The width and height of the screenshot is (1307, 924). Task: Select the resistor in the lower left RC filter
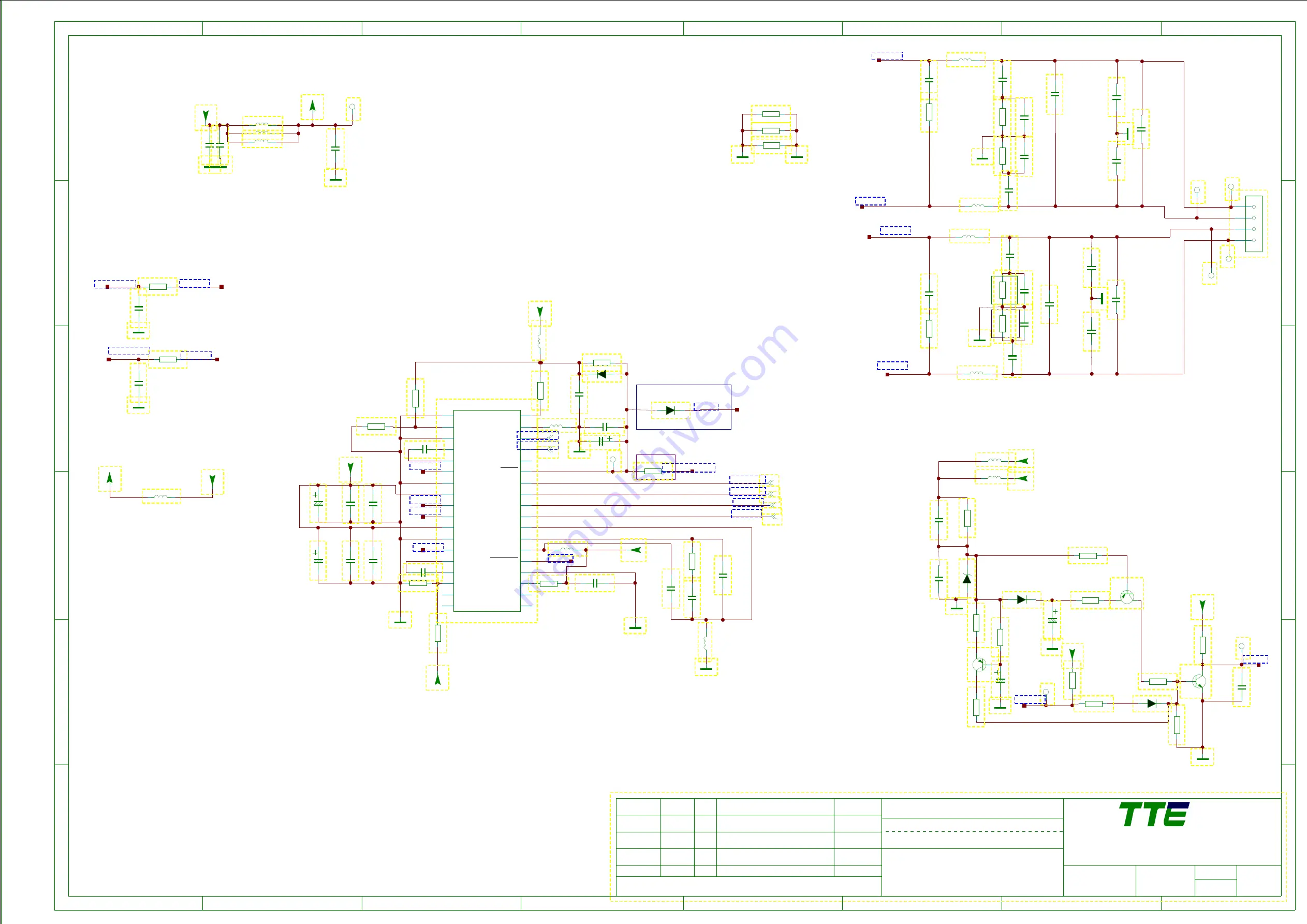167,359
